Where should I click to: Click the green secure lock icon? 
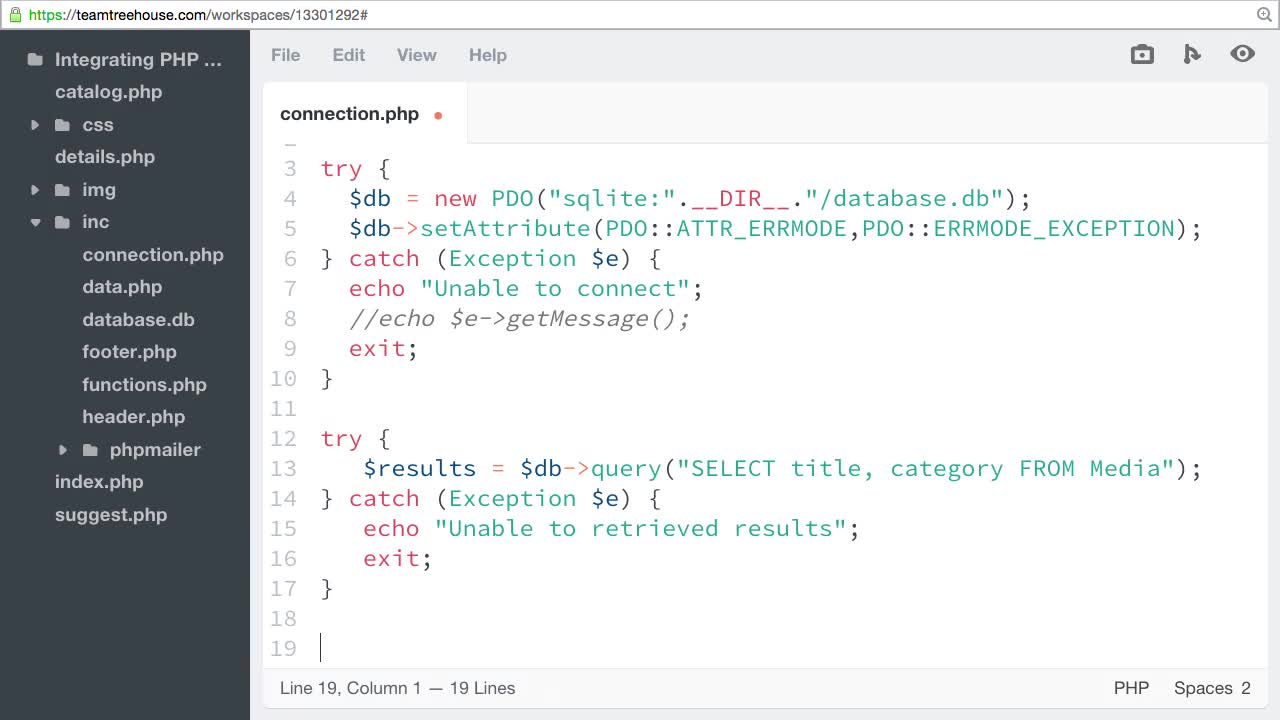tap(14, 15)
